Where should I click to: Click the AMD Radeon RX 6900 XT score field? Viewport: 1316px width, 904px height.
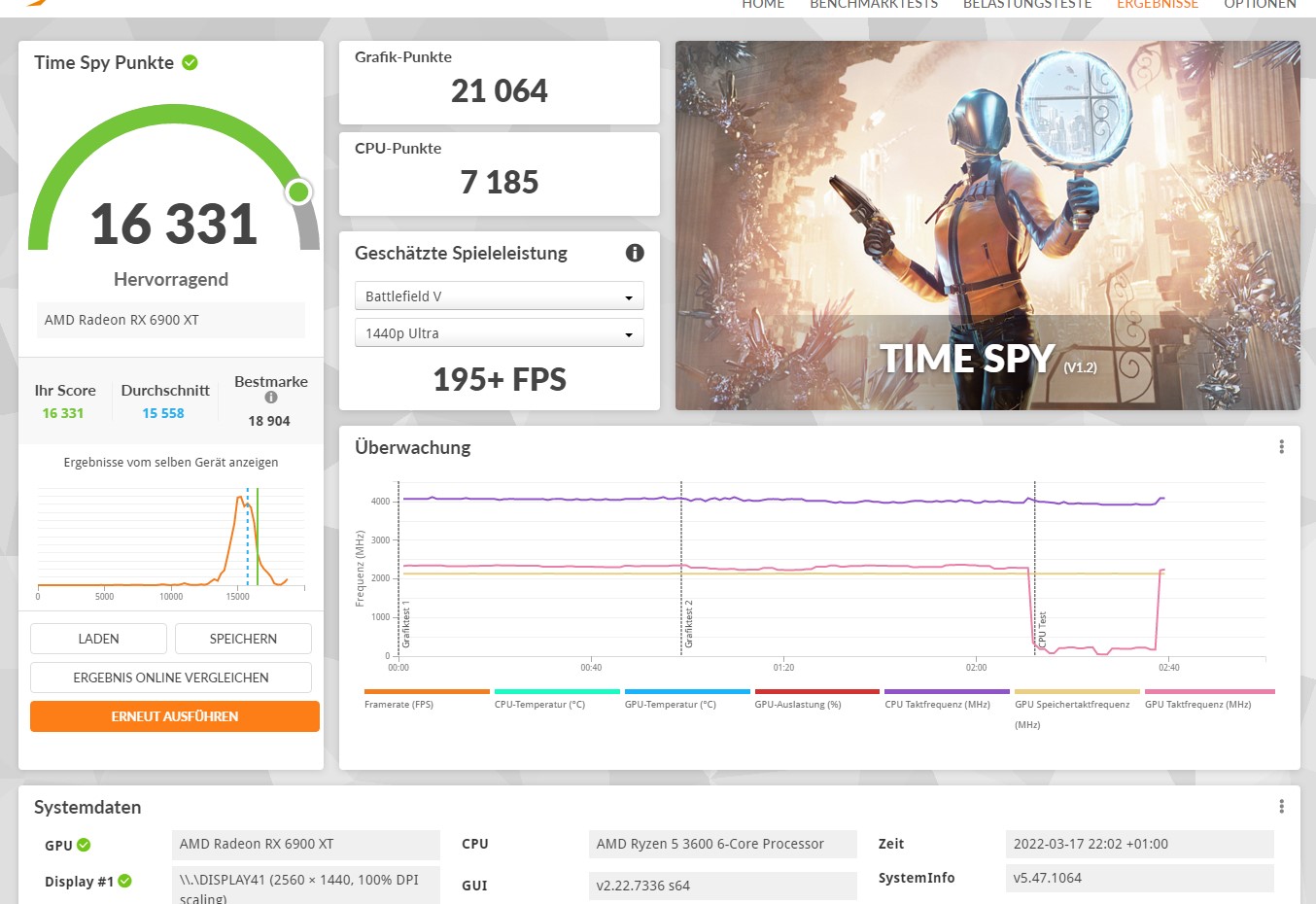[171, 320]
